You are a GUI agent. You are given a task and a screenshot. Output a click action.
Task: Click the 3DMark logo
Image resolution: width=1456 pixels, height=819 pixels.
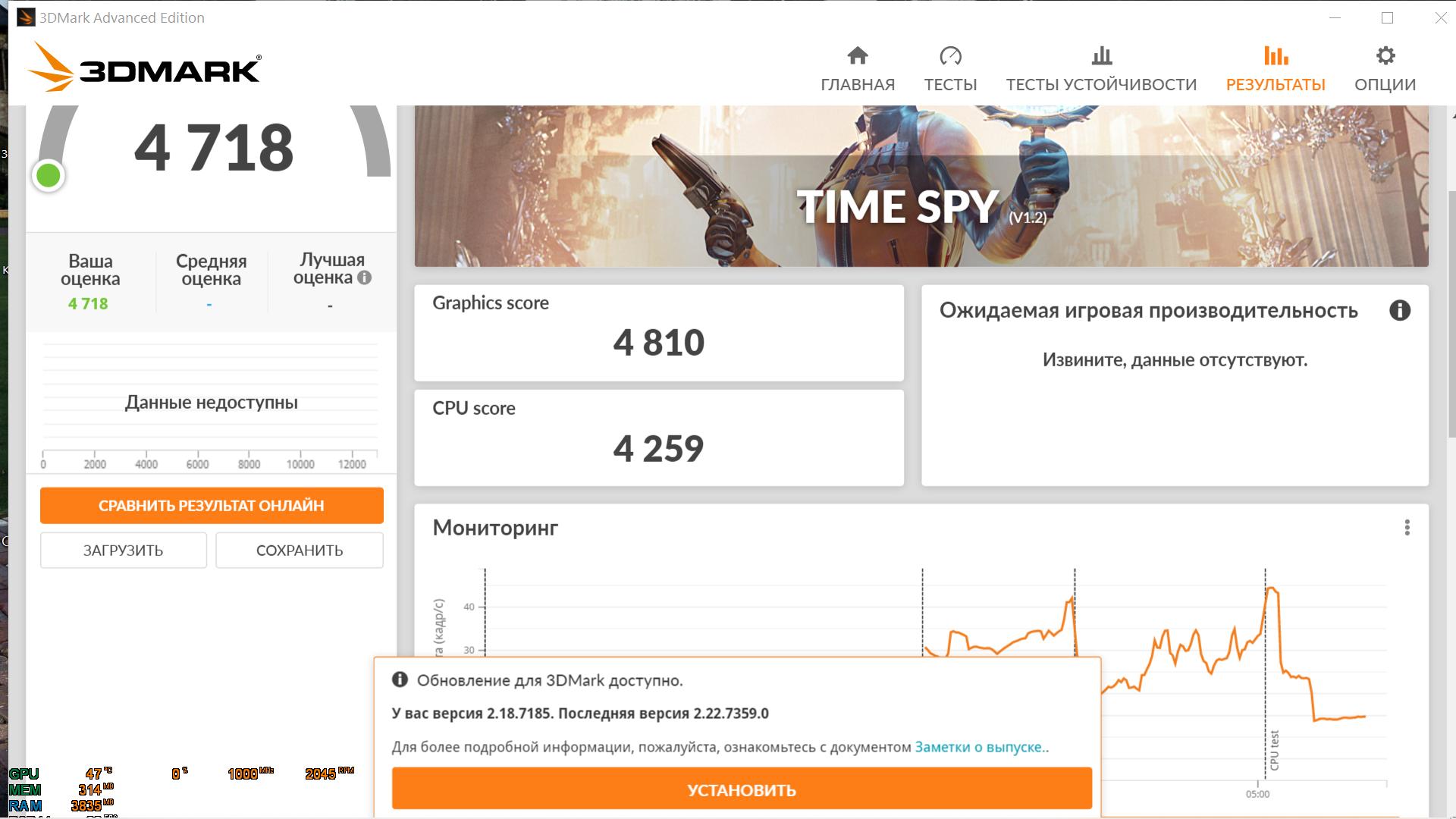[145, 68]
